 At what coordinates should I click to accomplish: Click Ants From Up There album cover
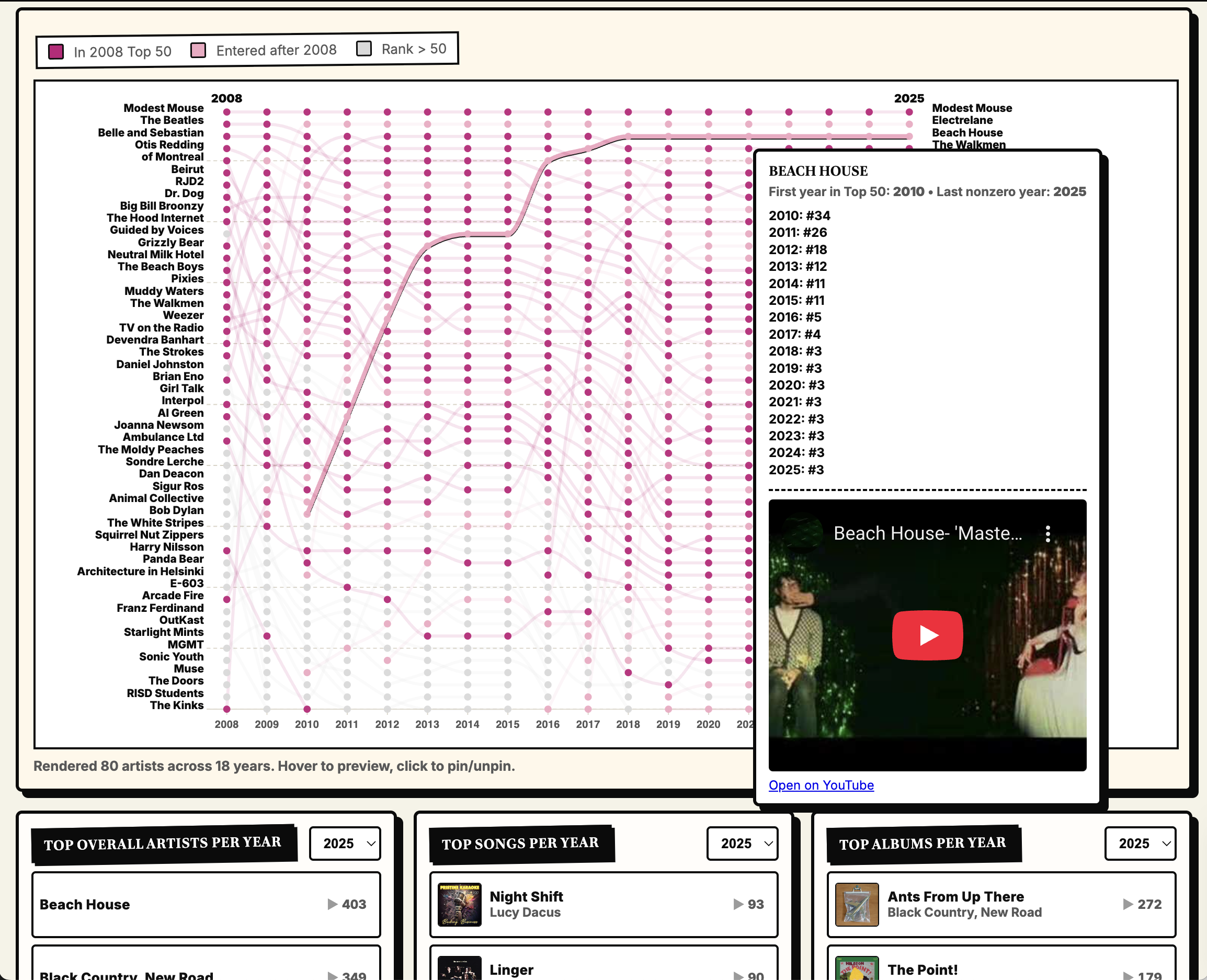tap(857, 904)
